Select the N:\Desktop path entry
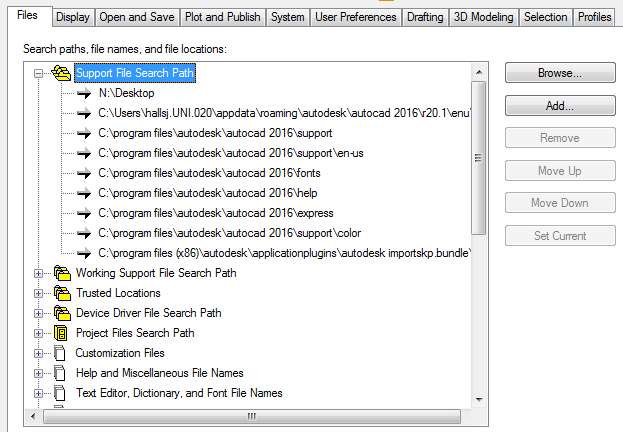Image resolution: width=623 pixels, height=432 pixels. (127, 93)
